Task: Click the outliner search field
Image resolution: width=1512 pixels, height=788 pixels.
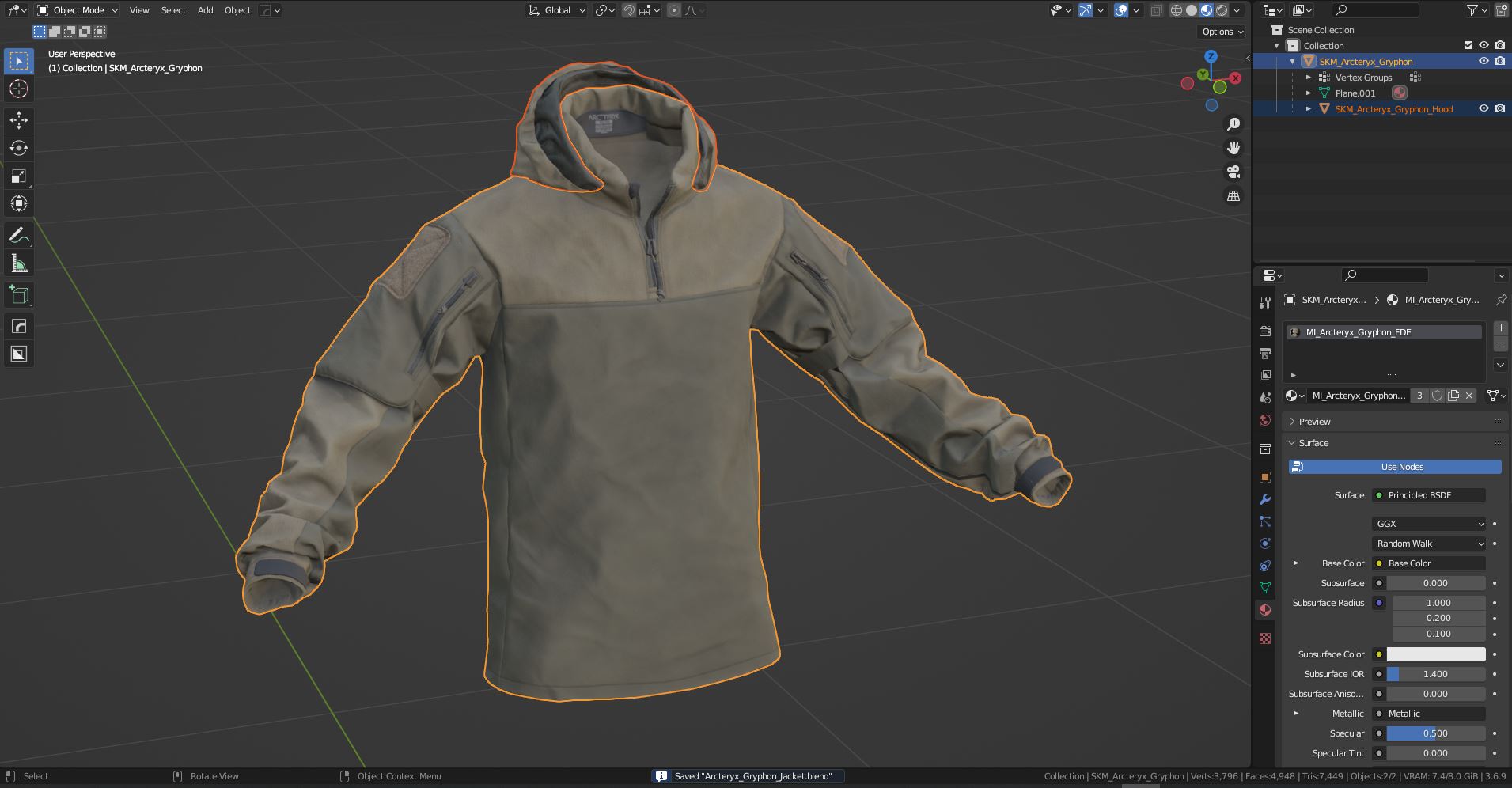Action: [1377, 10]
